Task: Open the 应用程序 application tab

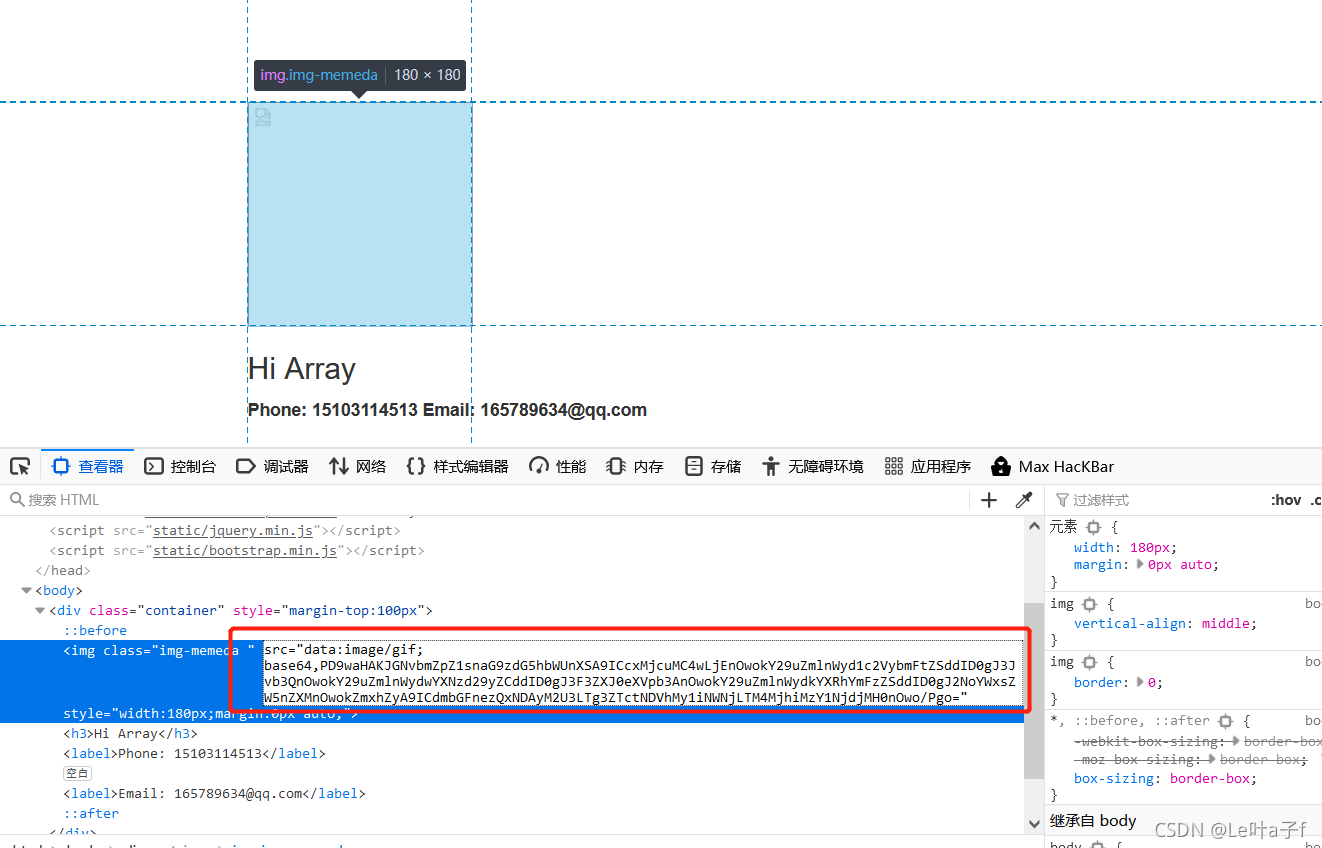Action: click(x=928, y=466)
